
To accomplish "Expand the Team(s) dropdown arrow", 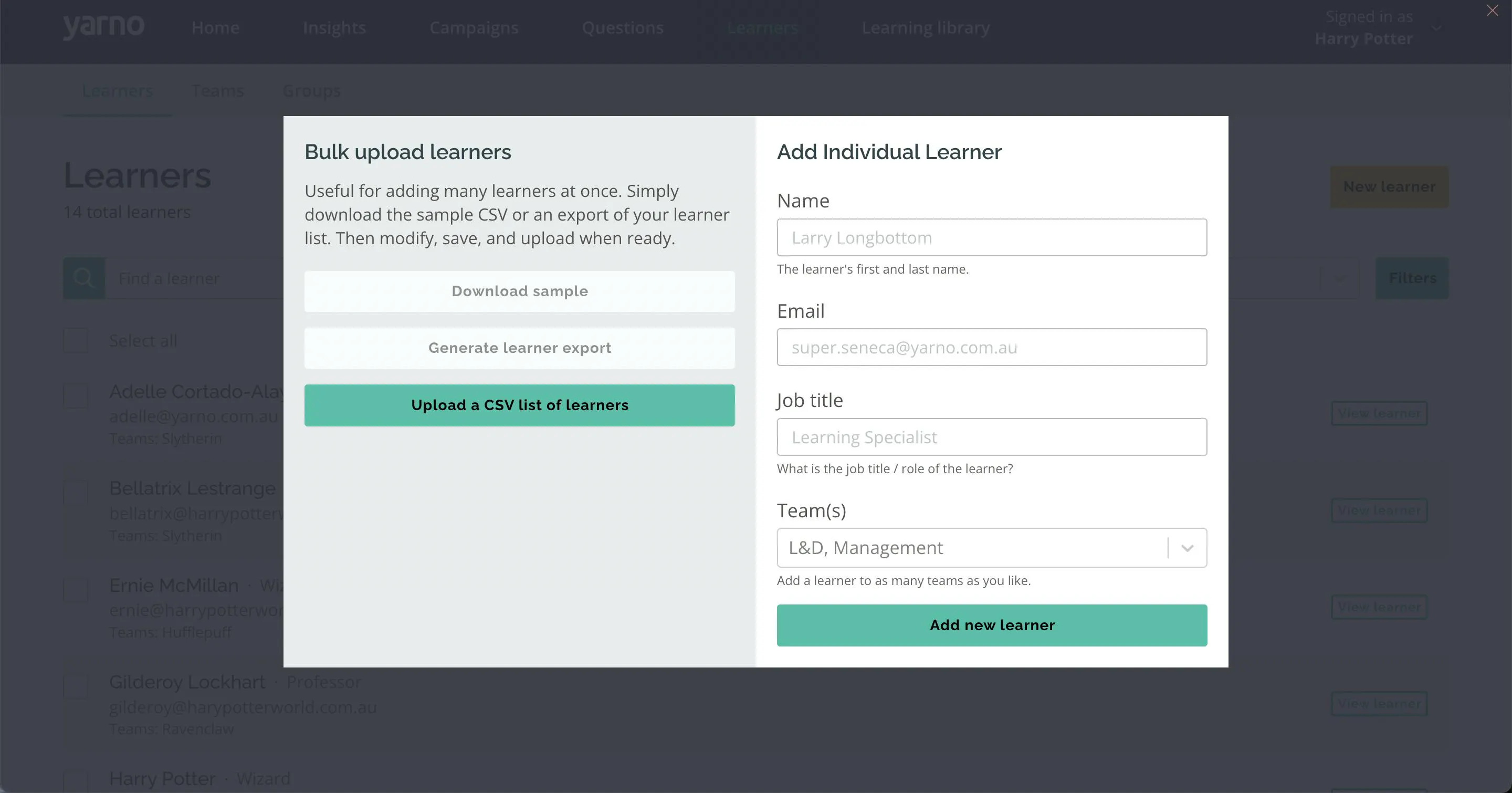I will 1188,548.
